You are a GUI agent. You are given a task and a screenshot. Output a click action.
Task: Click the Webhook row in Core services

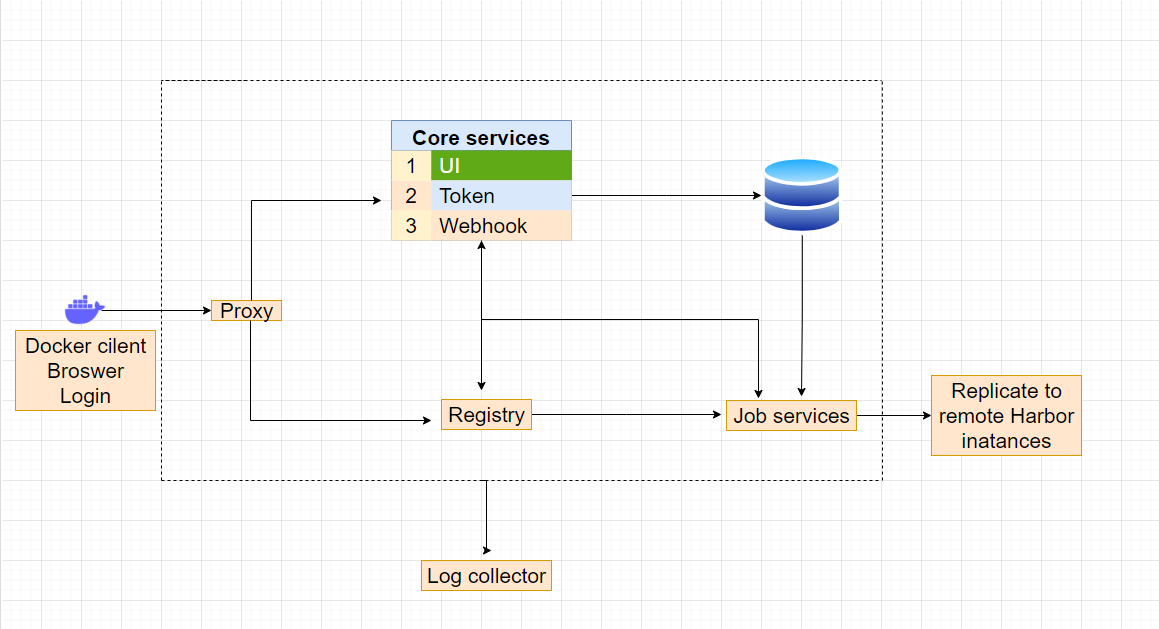tap(500, 226)
